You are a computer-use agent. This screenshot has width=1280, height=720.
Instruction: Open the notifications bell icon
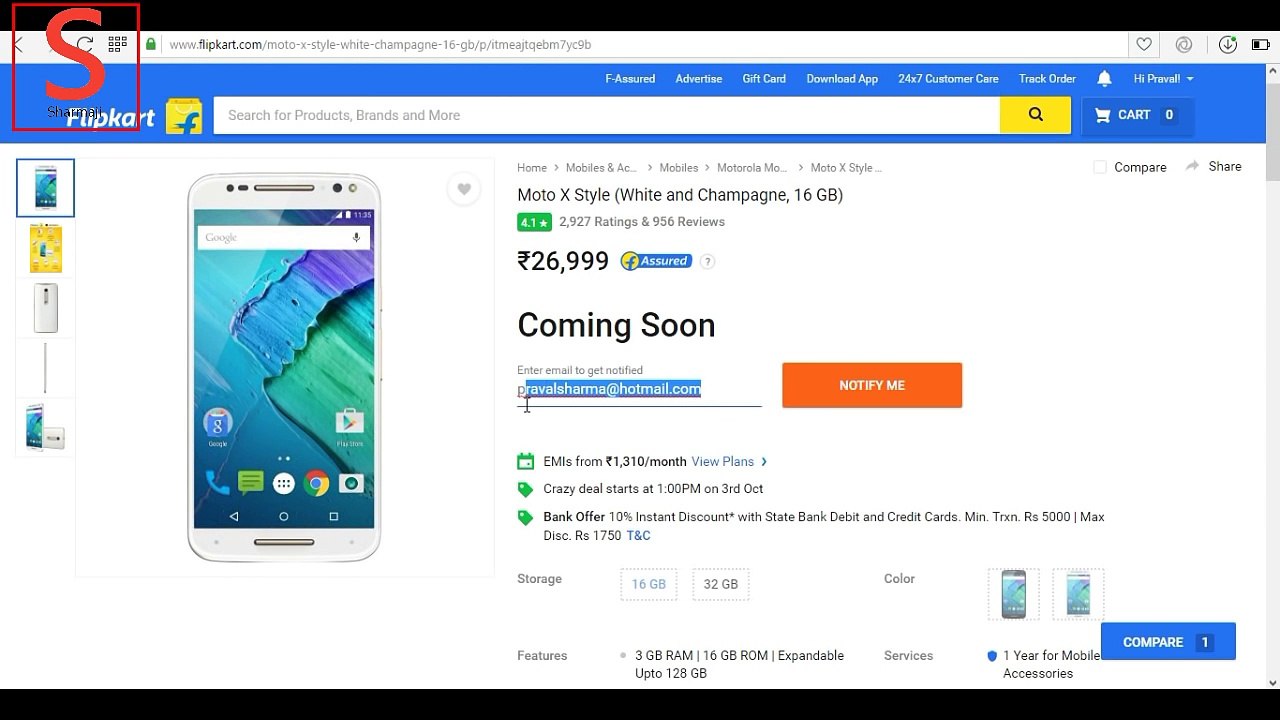pyautogui.click(x=1104, y=78)
